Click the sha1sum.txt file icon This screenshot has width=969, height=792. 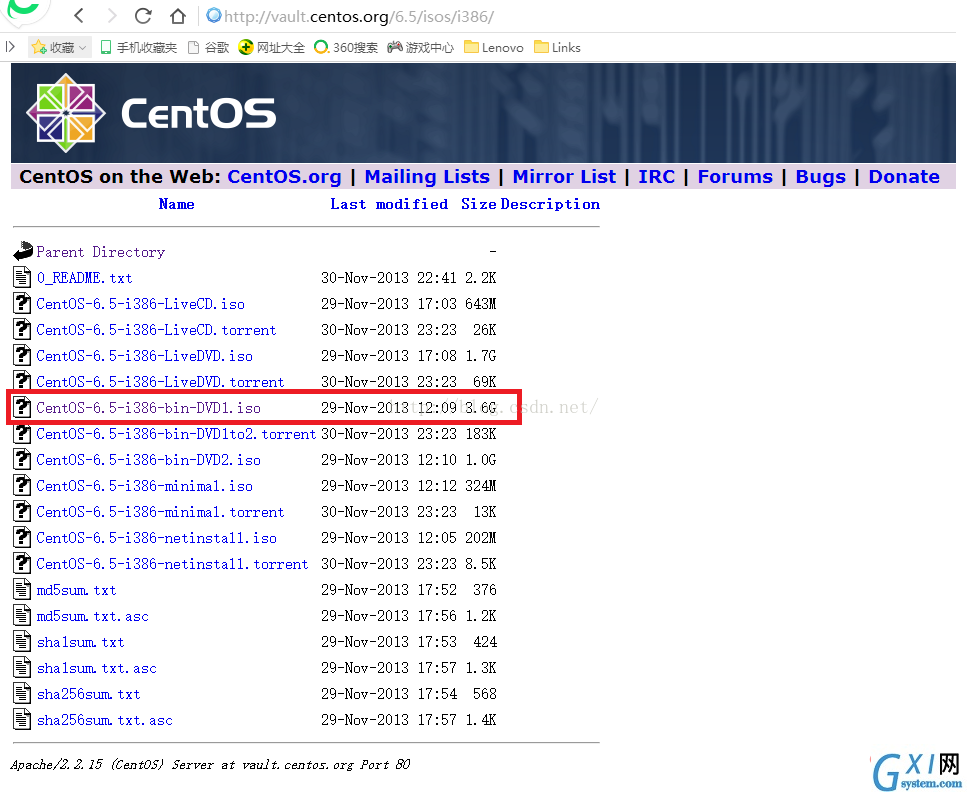coord(22,641)
